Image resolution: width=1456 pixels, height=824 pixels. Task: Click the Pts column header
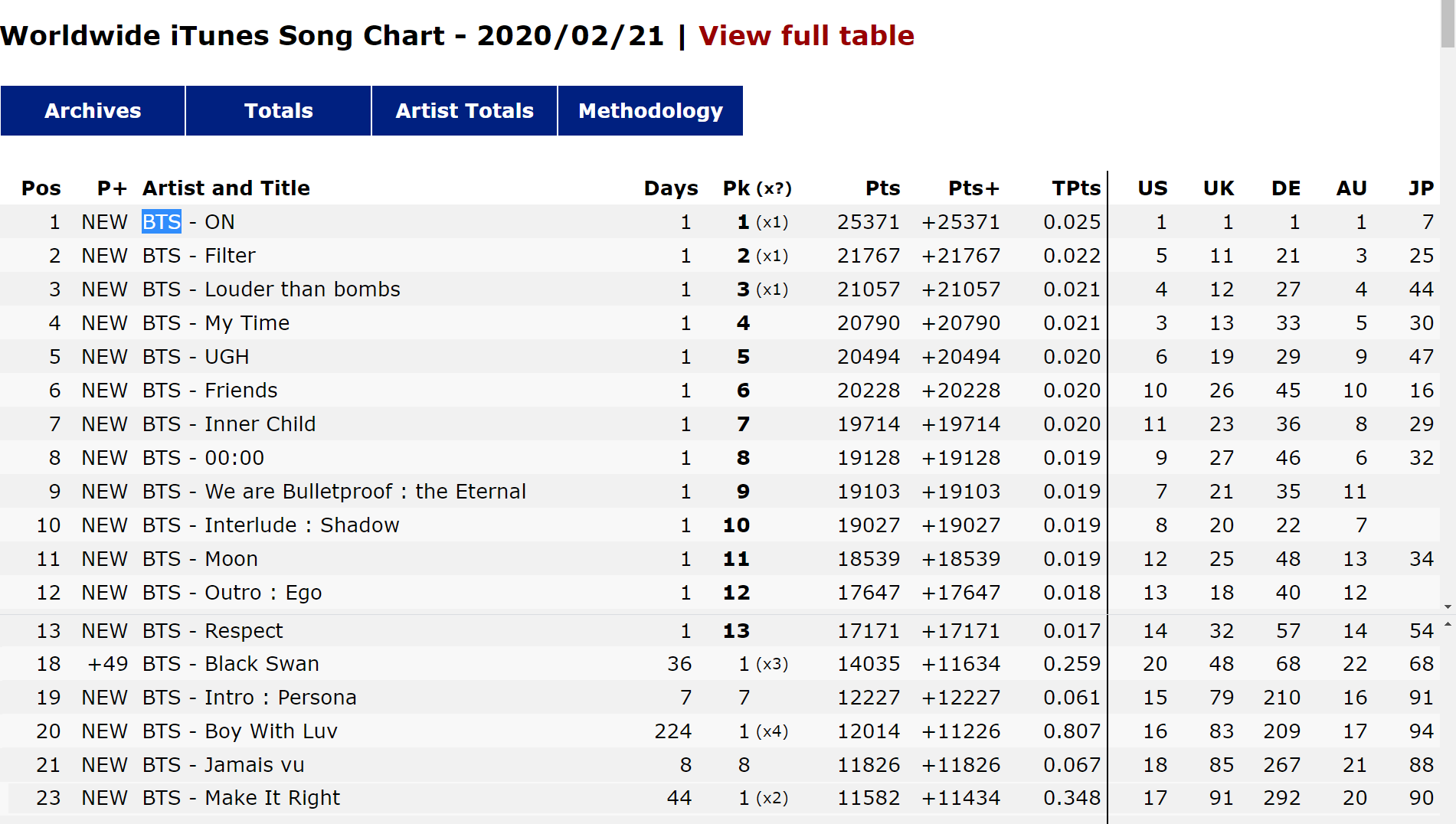pos(882,188)
